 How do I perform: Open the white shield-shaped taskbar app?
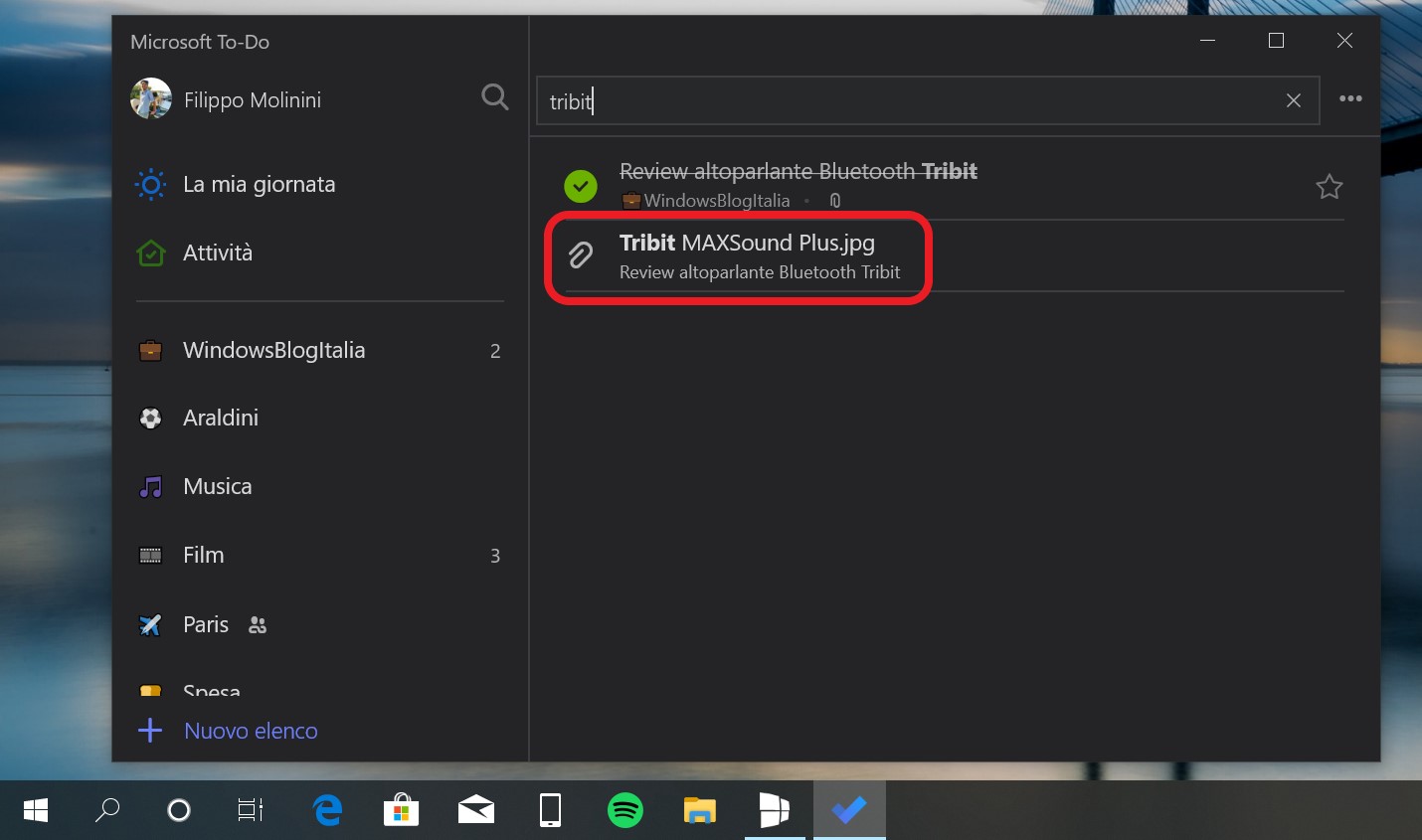point(775,810)
